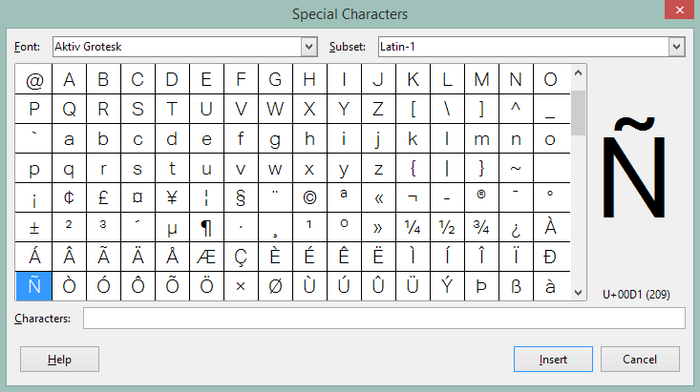The image size is (700, 392).
Task: Select the pound sterling £ character
Action: [103, 198]
